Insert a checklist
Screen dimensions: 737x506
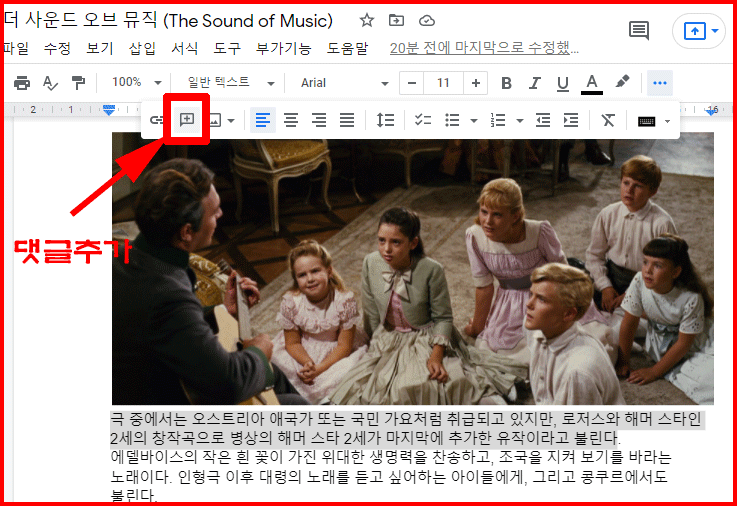pyautogui.click(x=423, y=120)
